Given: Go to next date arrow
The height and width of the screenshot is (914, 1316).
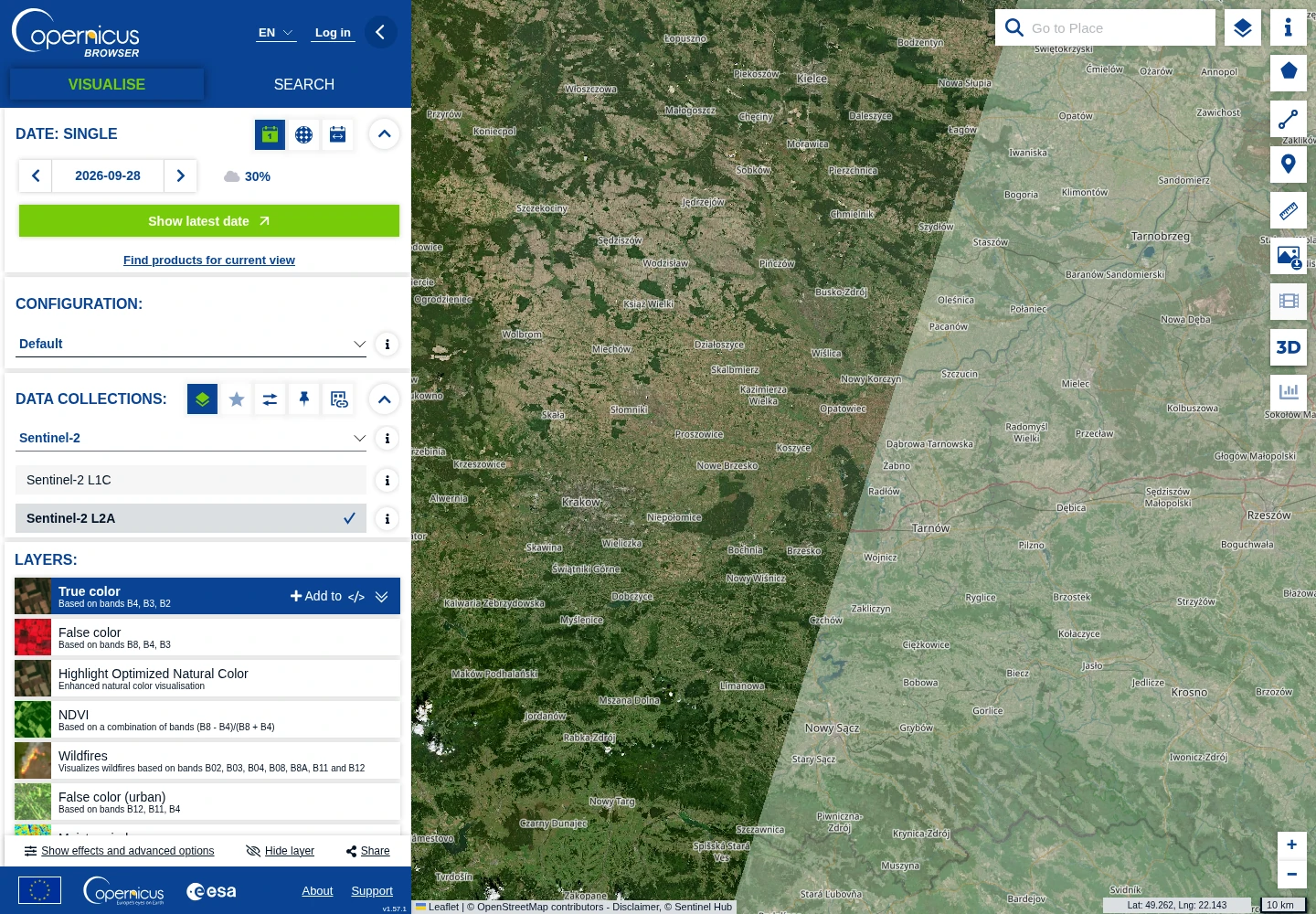Looking at the screenshot, I should (x=180, y=175).
